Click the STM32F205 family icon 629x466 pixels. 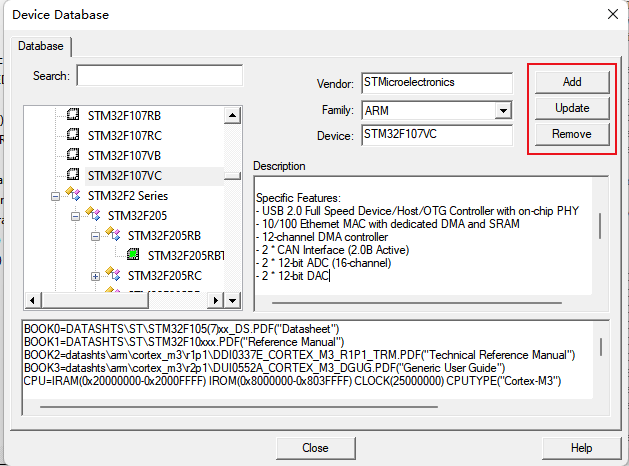coord(92,215)
